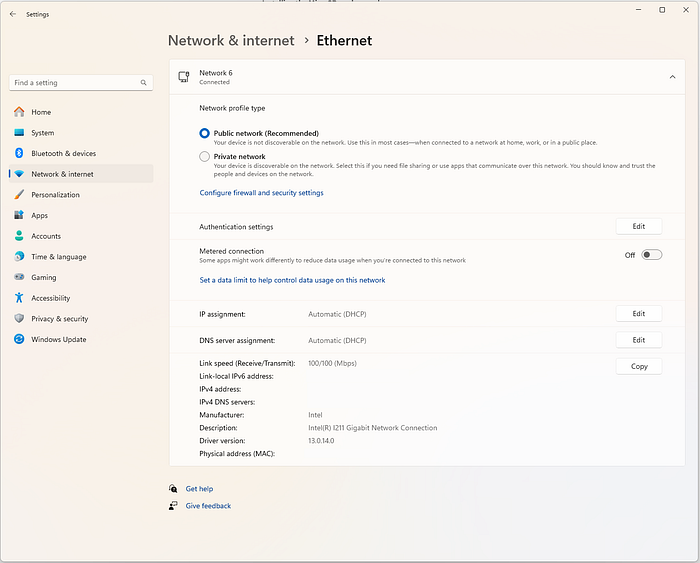
Task: Select the Private network radio button
Action: click(x=205, y=157)
